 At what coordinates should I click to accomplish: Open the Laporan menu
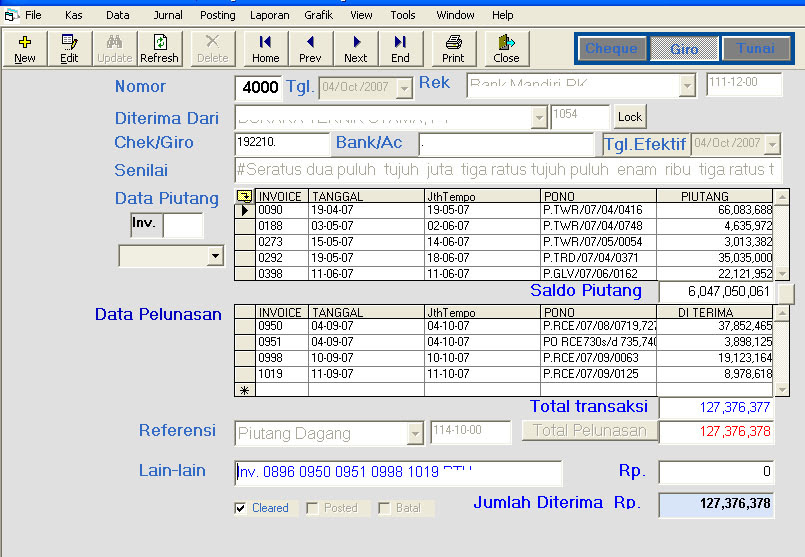[x=270, y=15]
